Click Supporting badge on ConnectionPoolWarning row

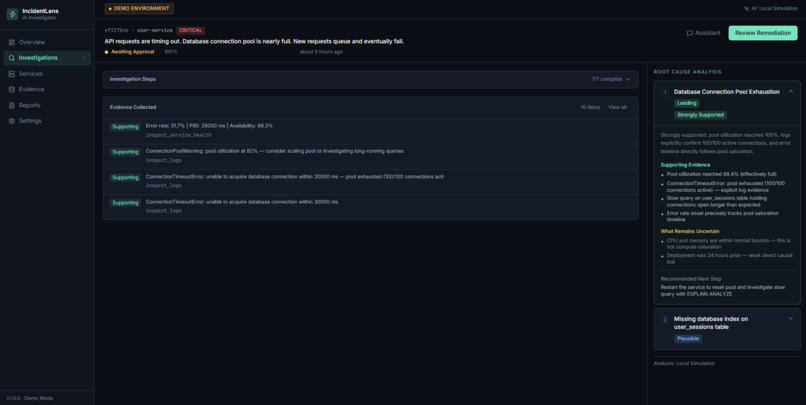125,152
